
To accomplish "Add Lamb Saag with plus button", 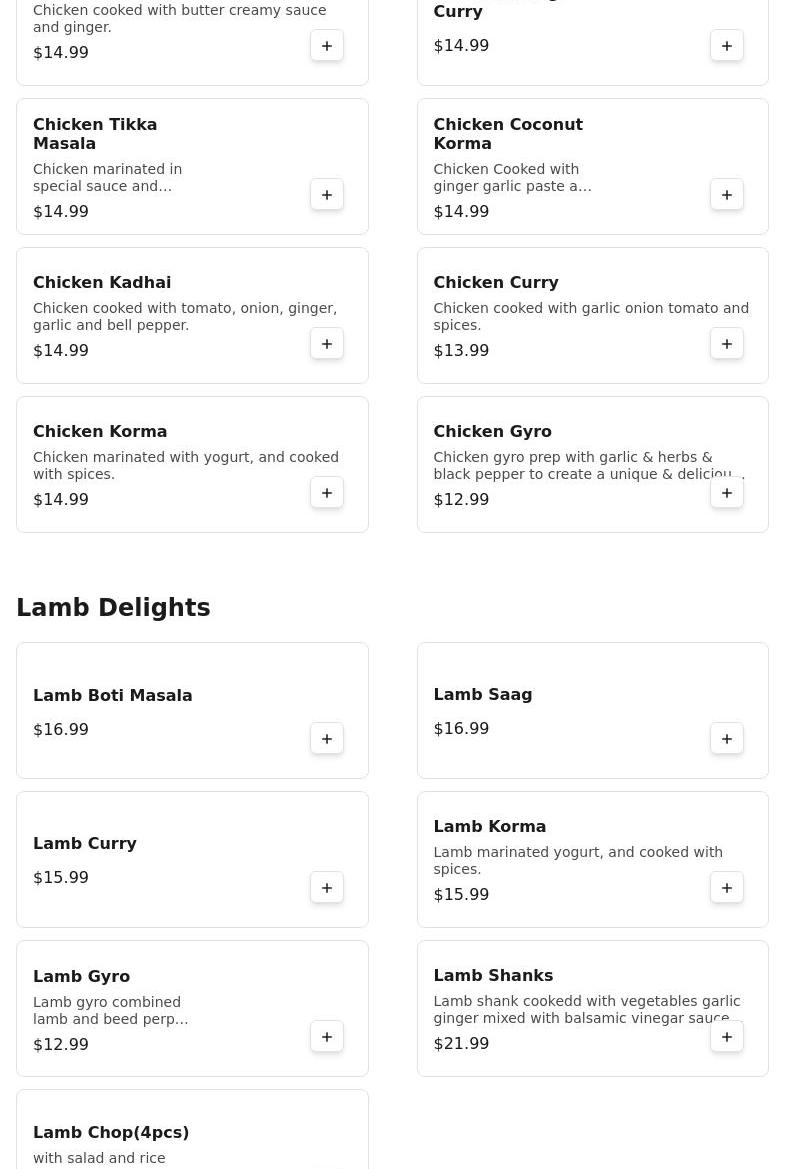I will click(x=727, y=738).
